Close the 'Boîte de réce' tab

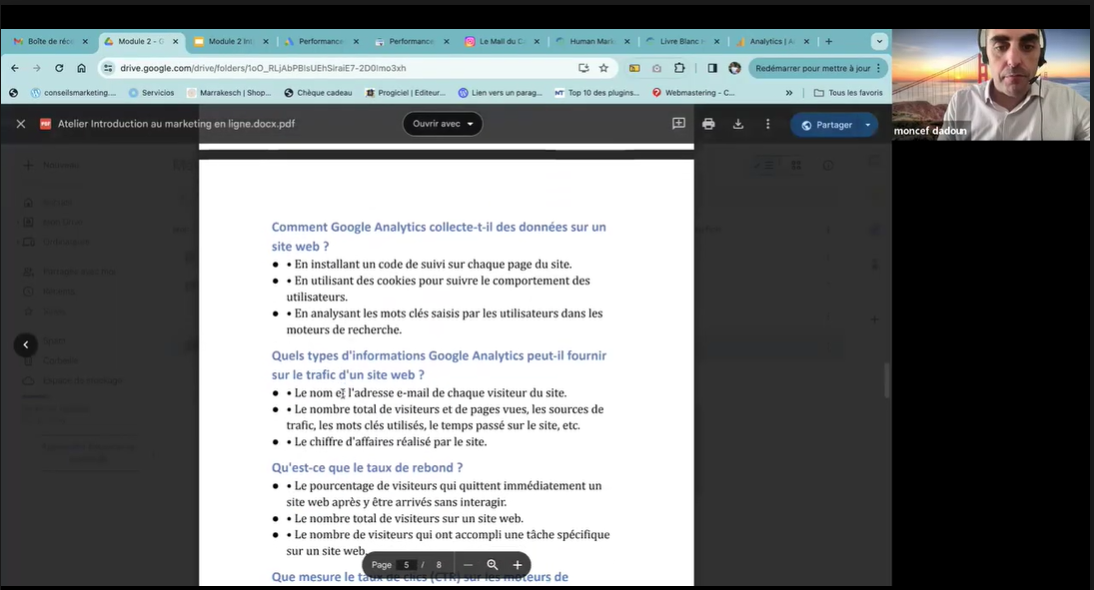[x=85, y=41]
